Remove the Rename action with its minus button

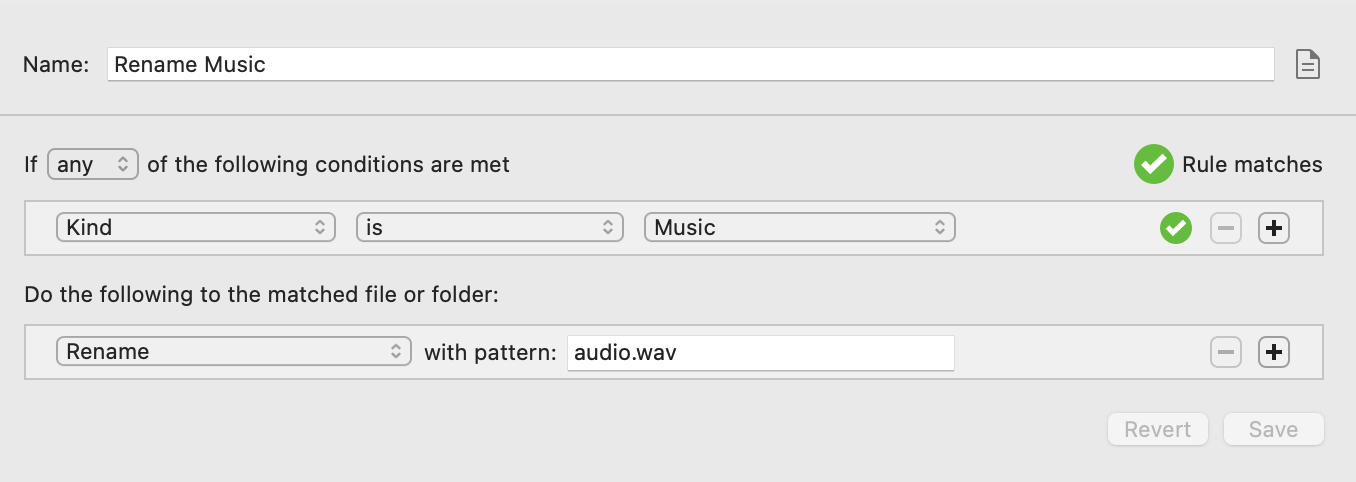coord(1226,352)
